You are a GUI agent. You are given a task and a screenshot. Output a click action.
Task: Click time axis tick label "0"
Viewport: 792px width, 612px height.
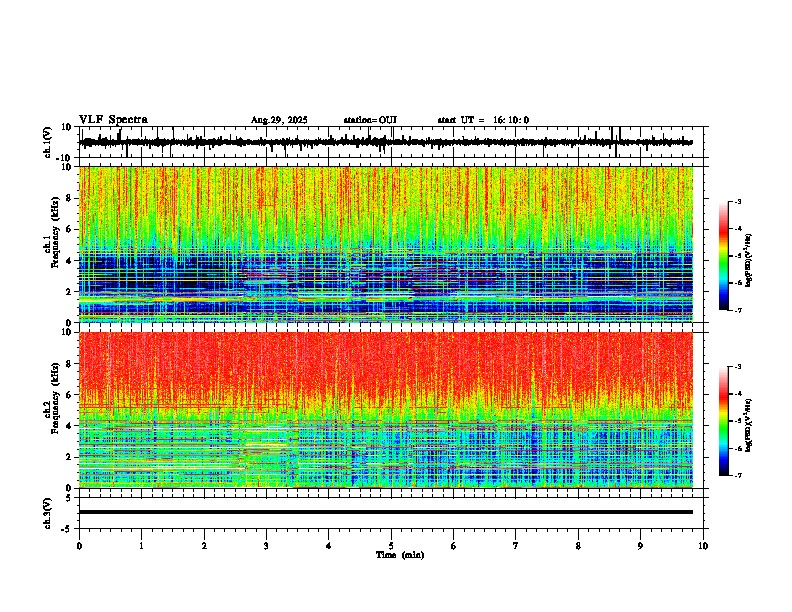point(79,546)
